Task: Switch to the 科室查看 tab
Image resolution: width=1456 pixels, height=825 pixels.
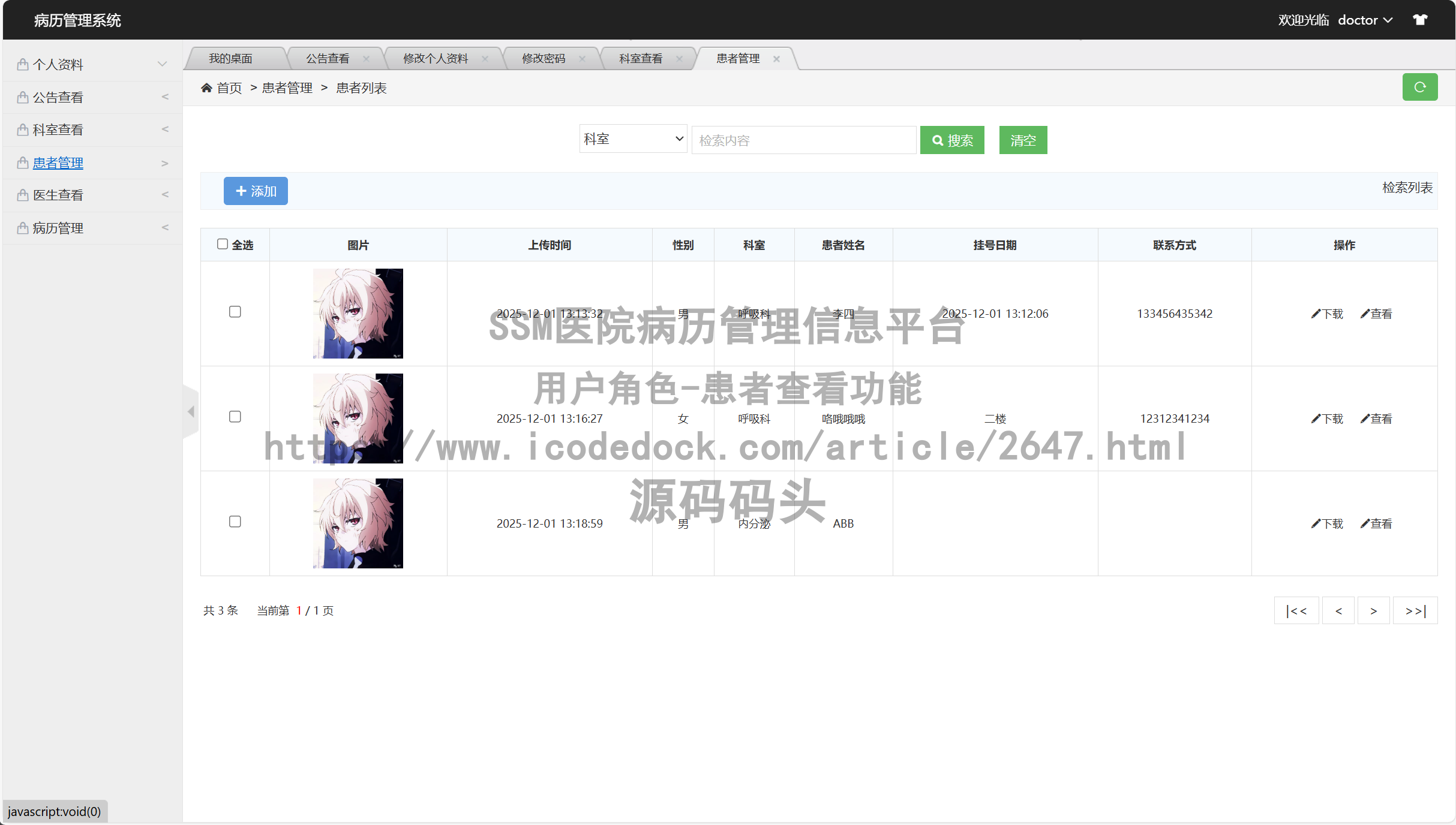Action: (641, 59)
